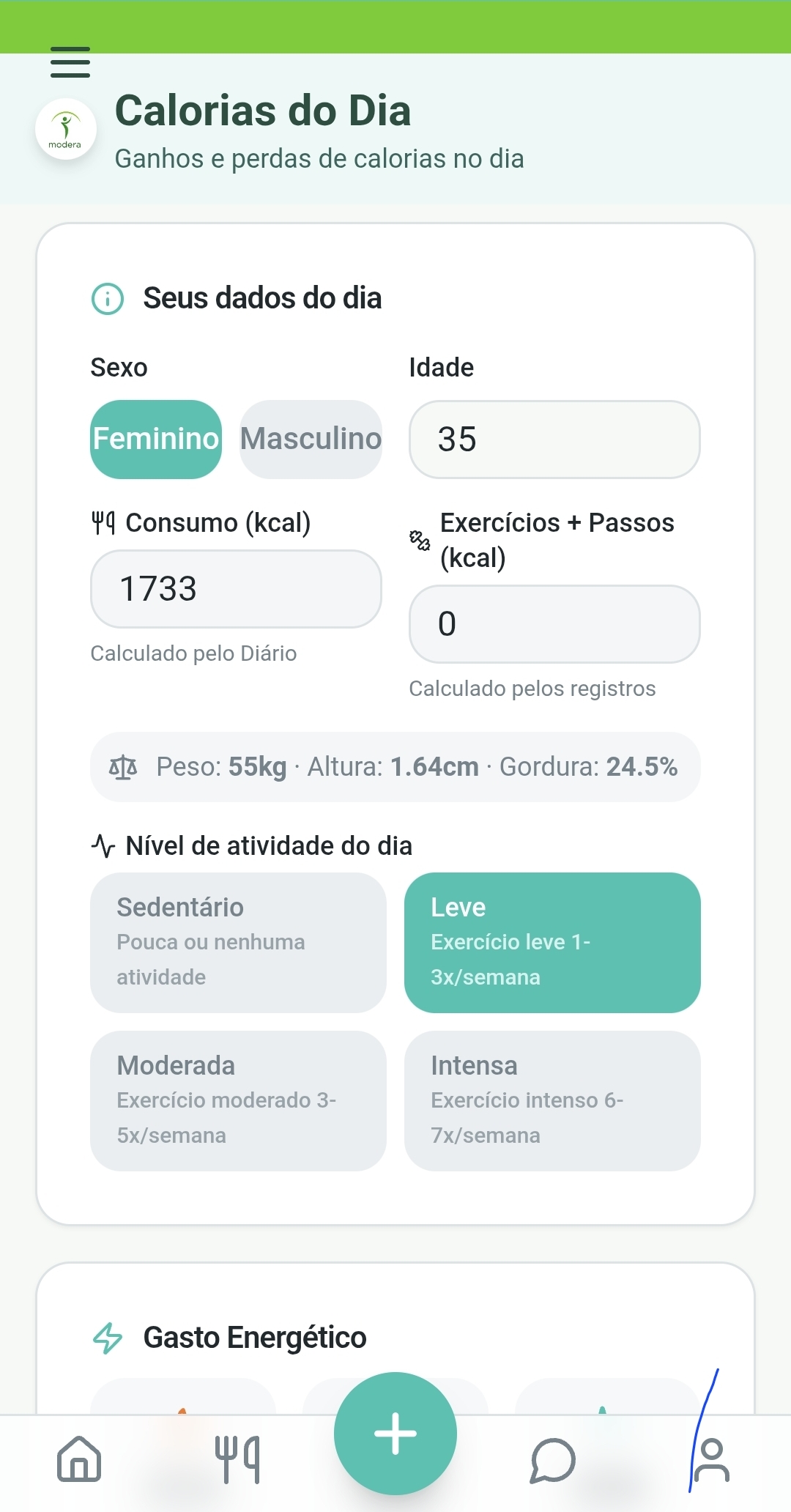The image size is (791, 1512).
Task: Open the hamburger menu
Action: pyautogui.click(x=70, y=62)
